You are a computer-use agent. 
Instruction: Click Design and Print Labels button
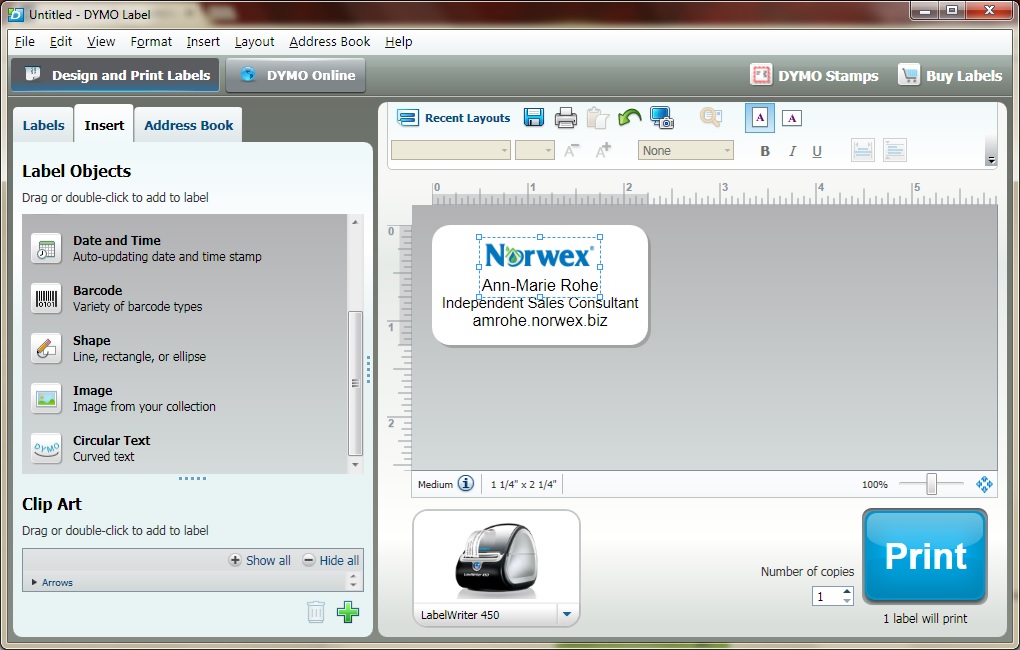click(x=115, y=75)
